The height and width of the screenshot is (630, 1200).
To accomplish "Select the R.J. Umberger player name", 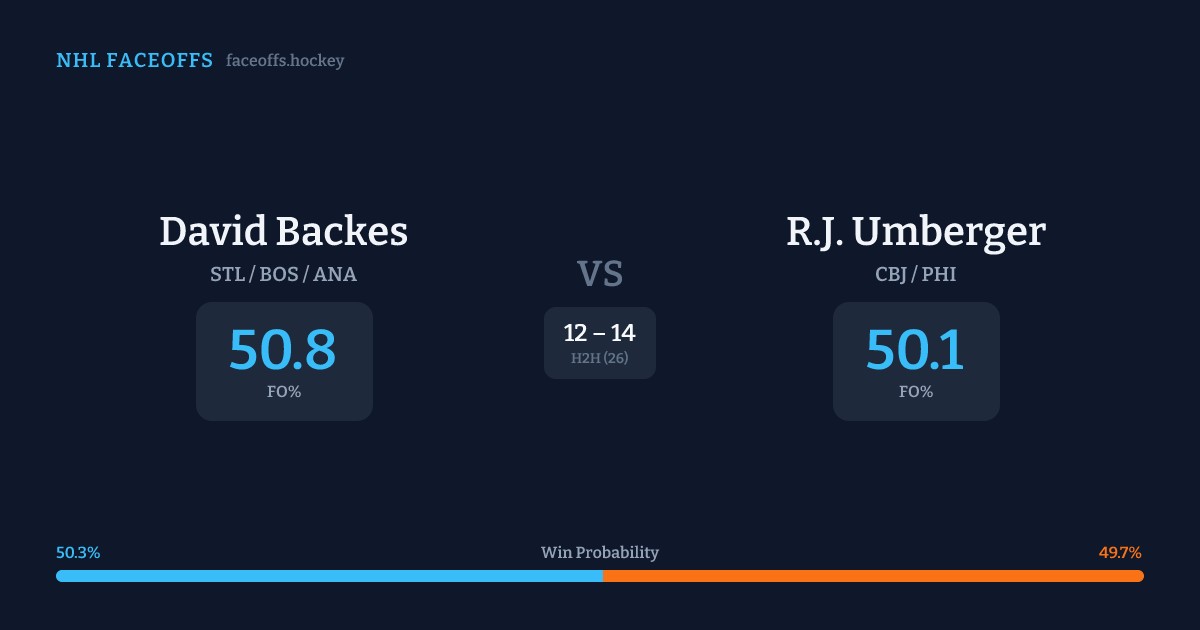I will click(x=916, y=232).
